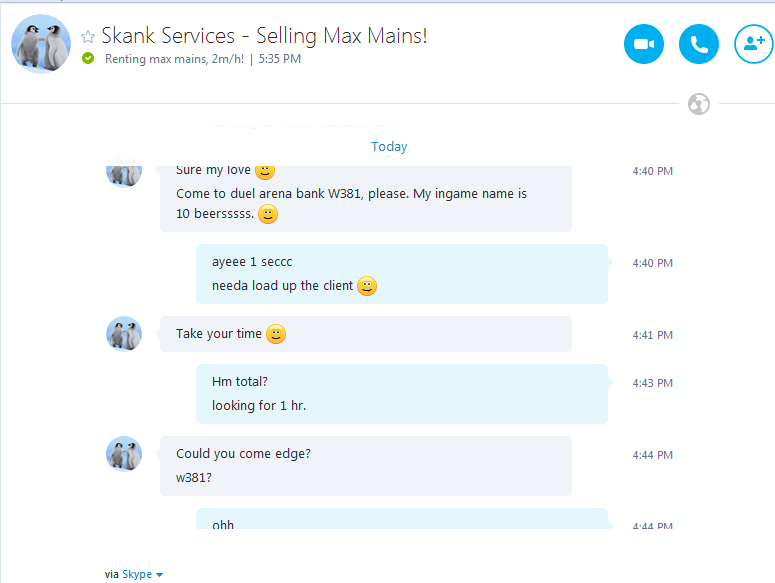The image size is (775, 583).
Task: Click the 'w381?' message text
Action: pos(194,476)
